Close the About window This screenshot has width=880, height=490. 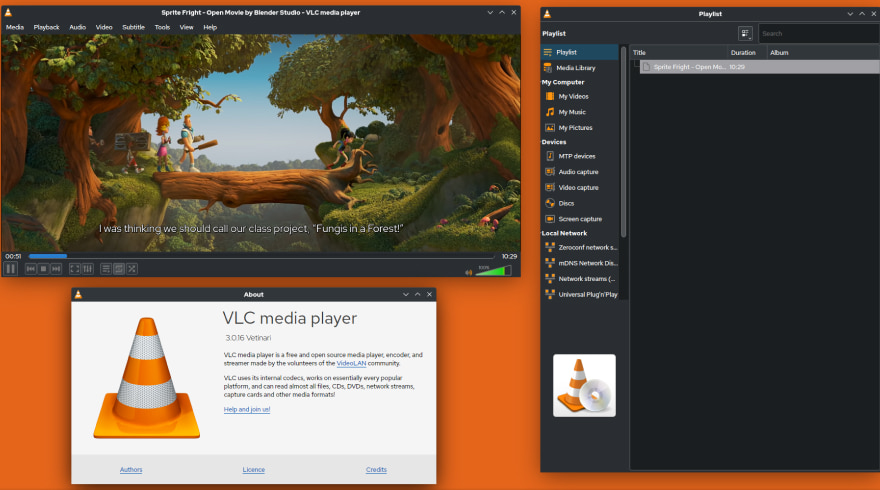coord(429,294)
